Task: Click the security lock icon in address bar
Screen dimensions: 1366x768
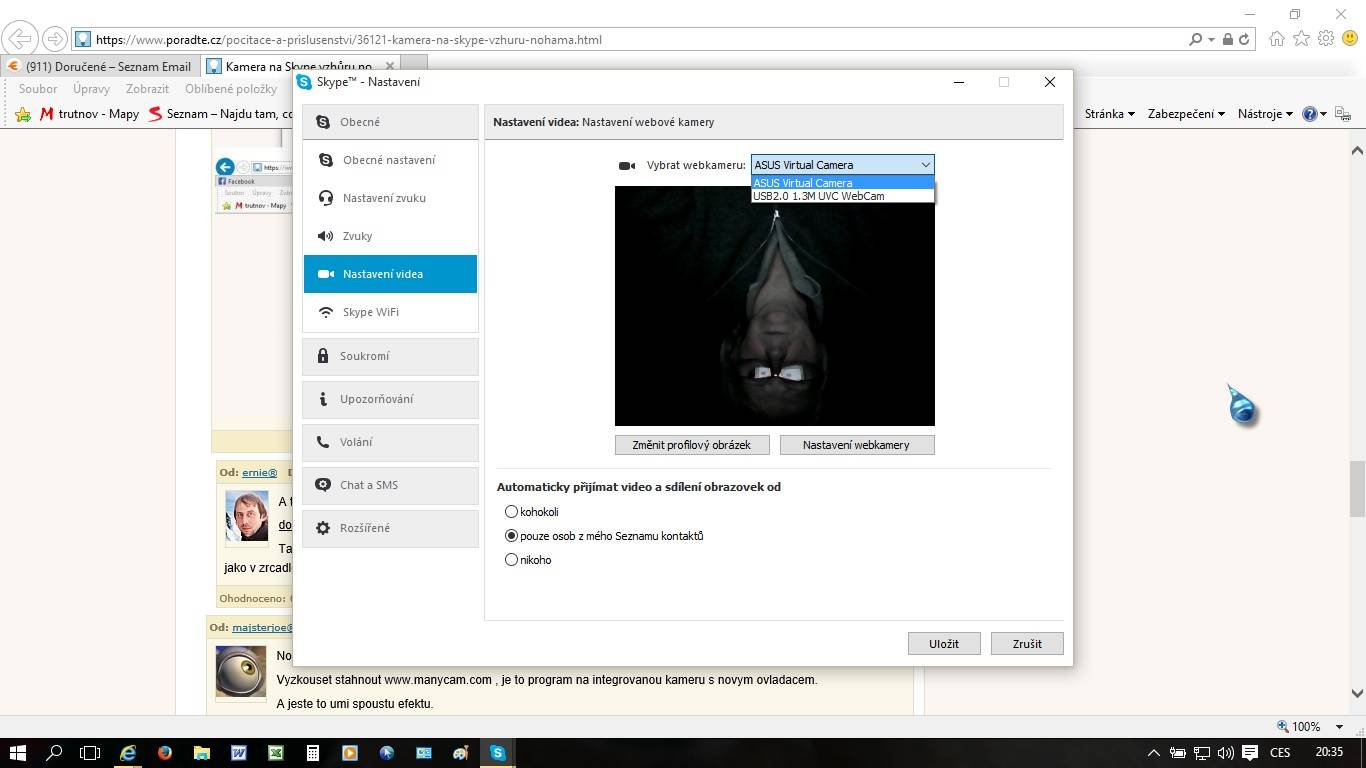Action: [1227, 40]
